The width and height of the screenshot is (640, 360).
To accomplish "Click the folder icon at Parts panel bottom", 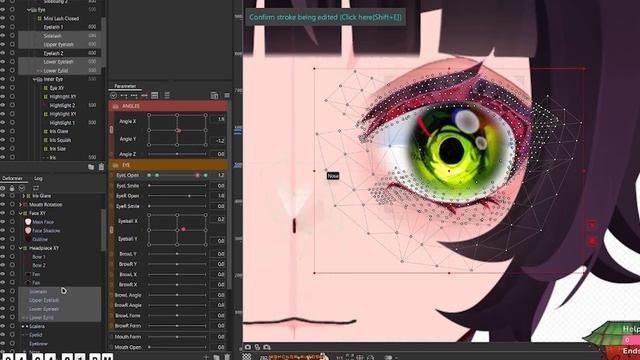I will coord(91,167).
